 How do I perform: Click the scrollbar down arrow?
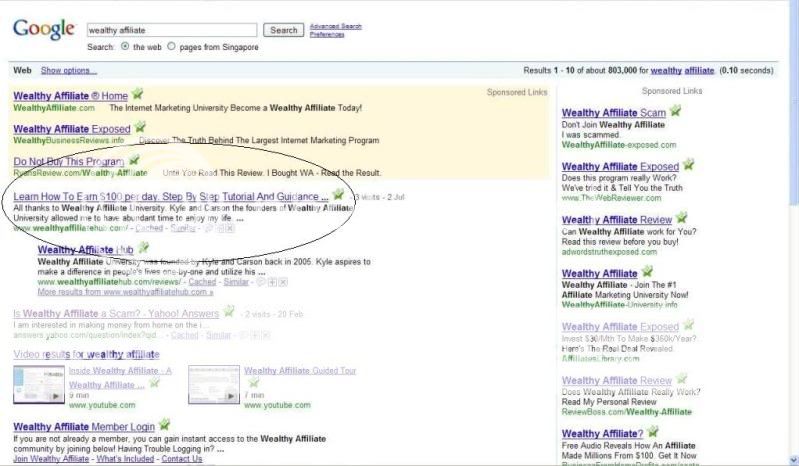tap(794, 460)
